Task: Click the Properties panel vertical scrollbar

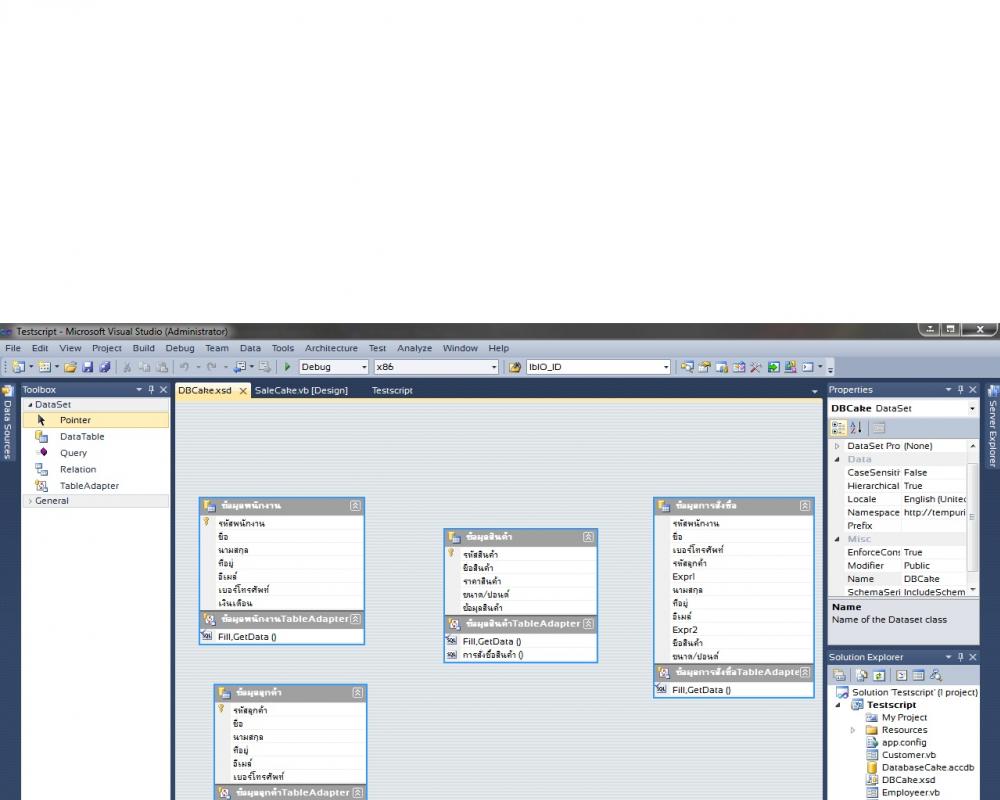Action: click(972, 517)
